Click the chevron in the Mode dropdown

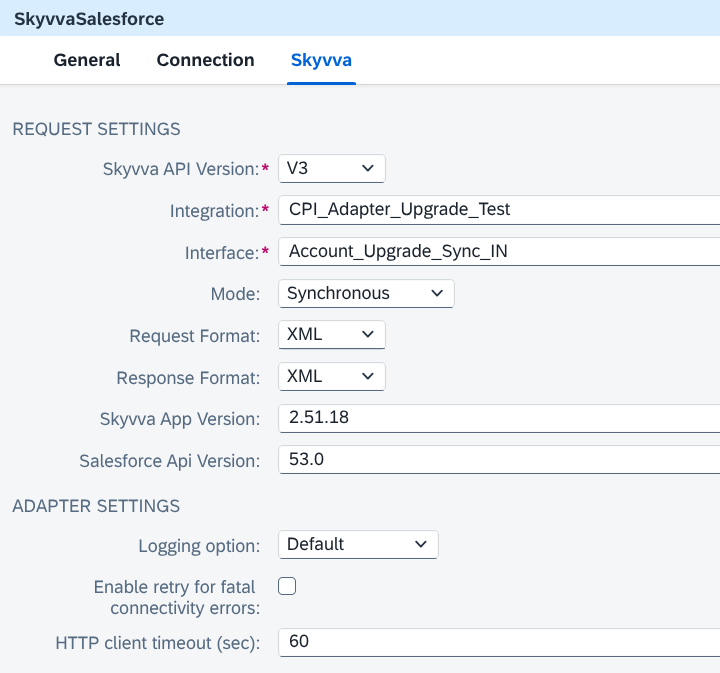[437, 293]
